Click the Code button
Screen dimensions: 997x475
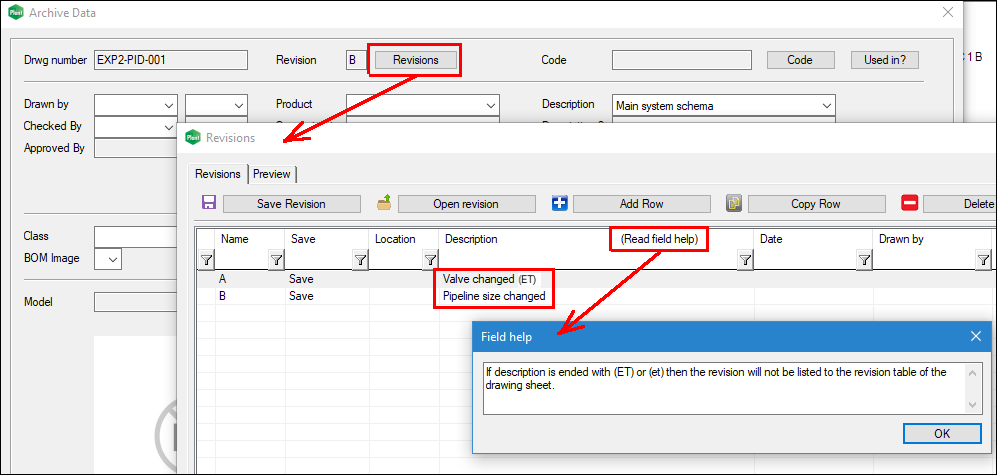coord(800,60)
